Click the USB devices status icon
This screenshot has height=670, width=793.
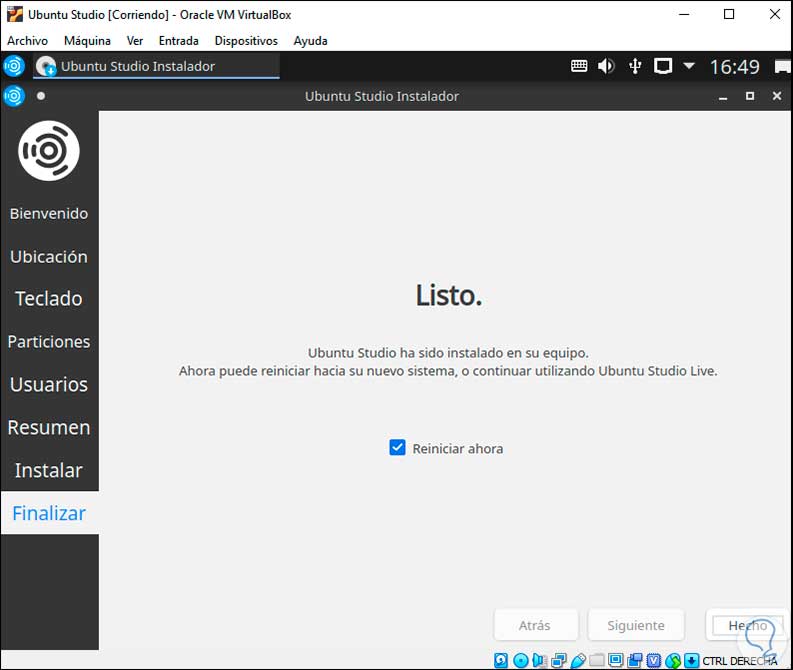[x=578, y=660]
